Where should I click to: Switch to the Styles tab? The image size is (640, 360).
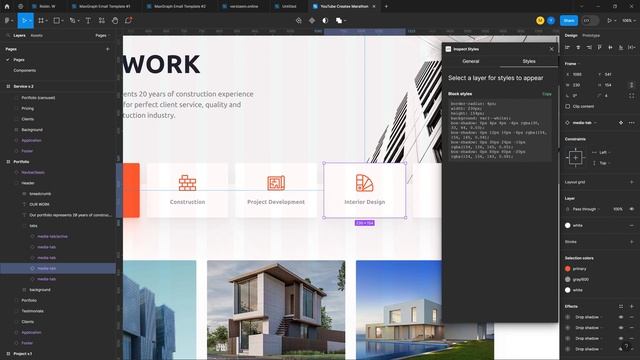[x=529, y=61]
